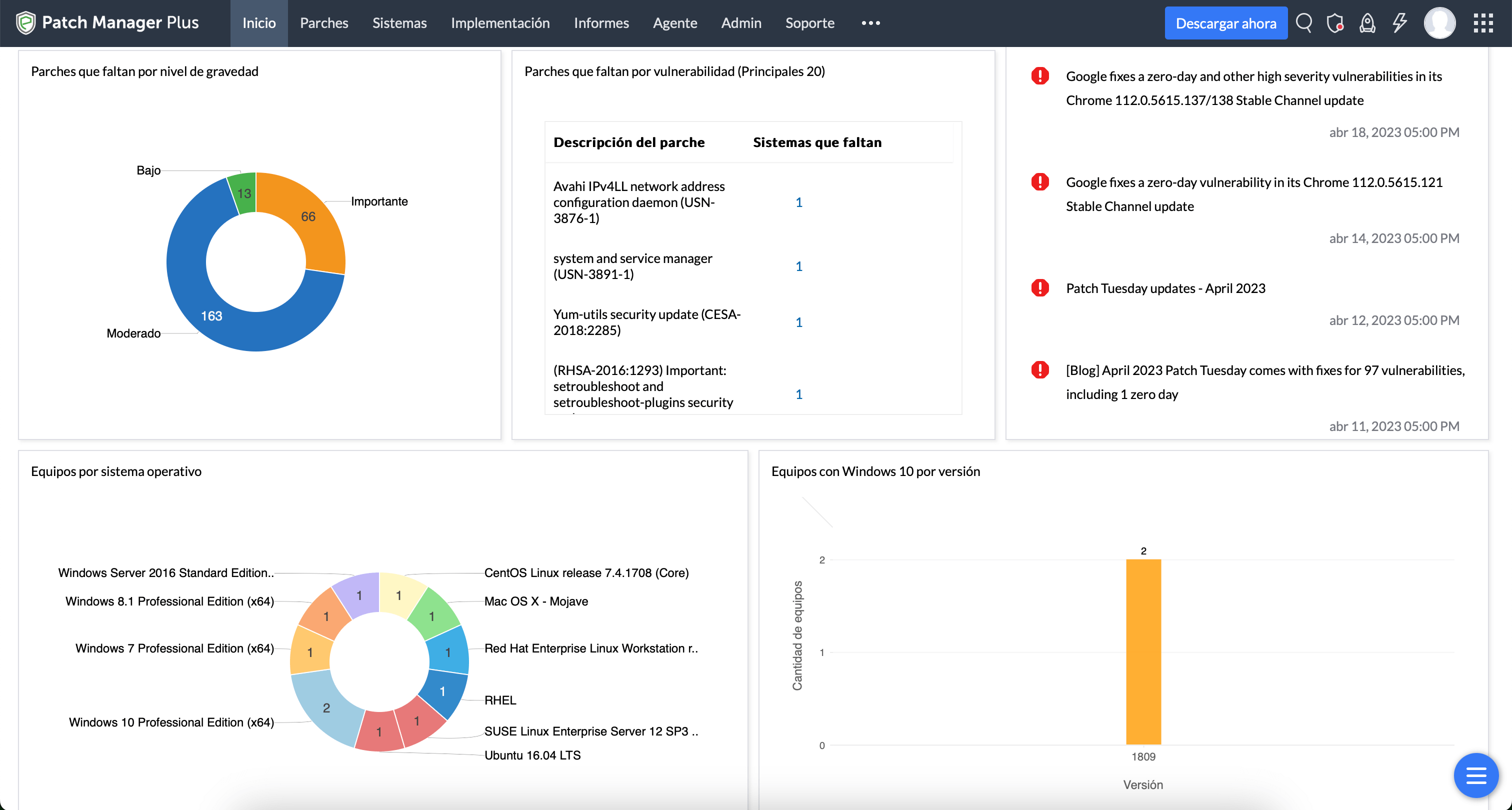Click the RHEL chart label
The height and width of the screenshot is (810, 1512).
pos(500,700)
